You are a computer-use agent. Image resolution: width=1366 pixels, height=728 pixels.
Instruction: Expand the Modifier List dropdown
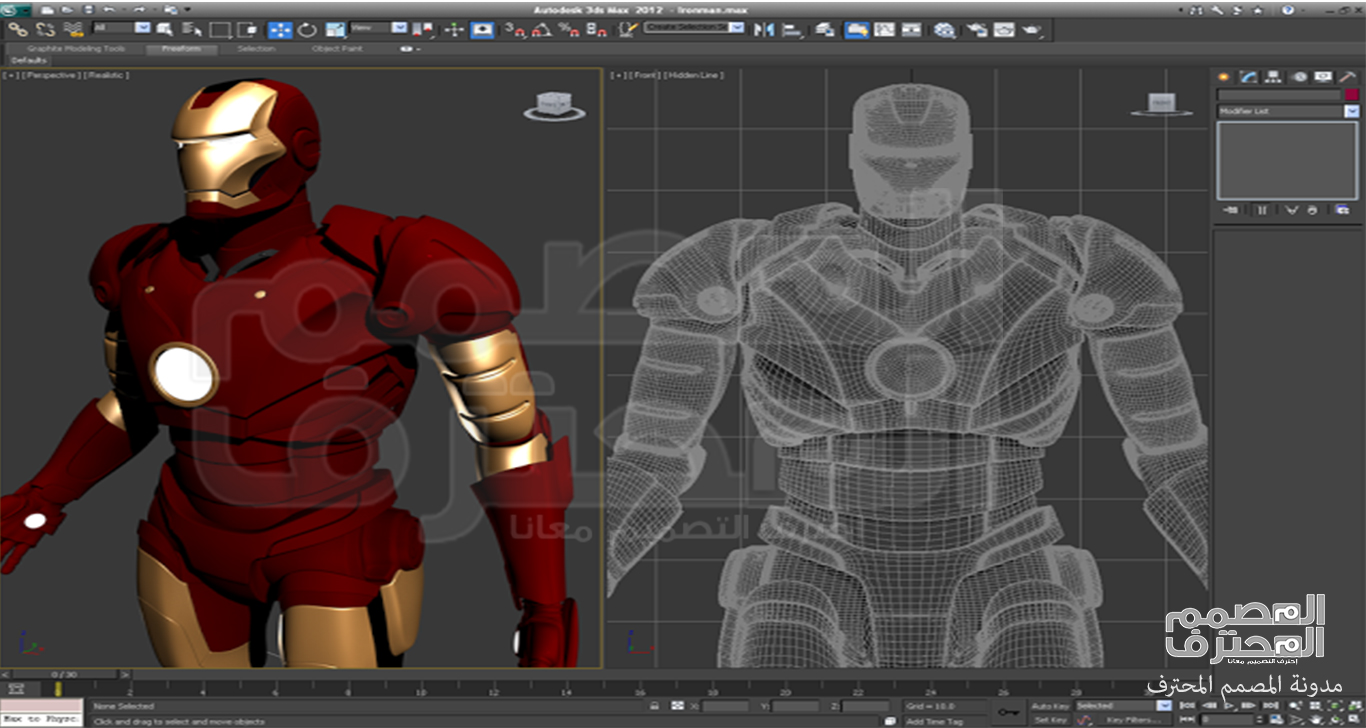[1351, 111]
